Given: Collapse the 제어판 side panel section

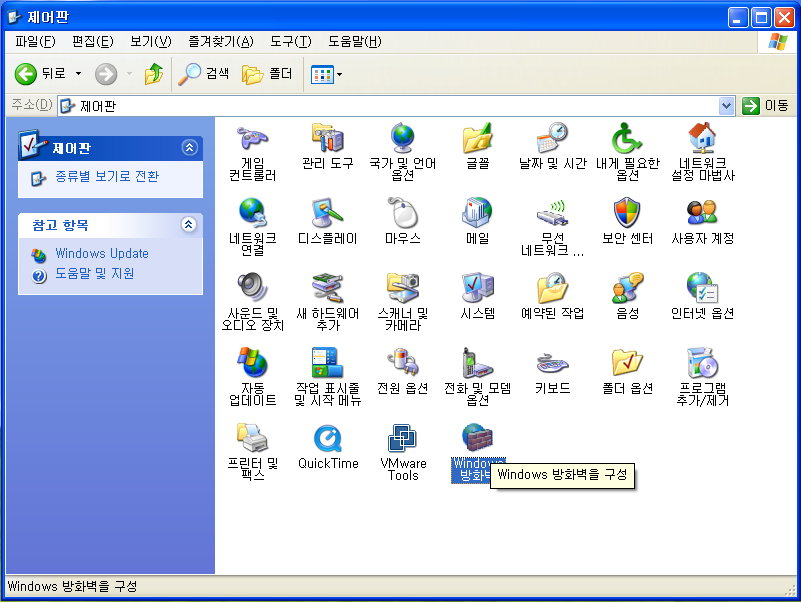Looking at the screenshot, I should pos(189,148).
